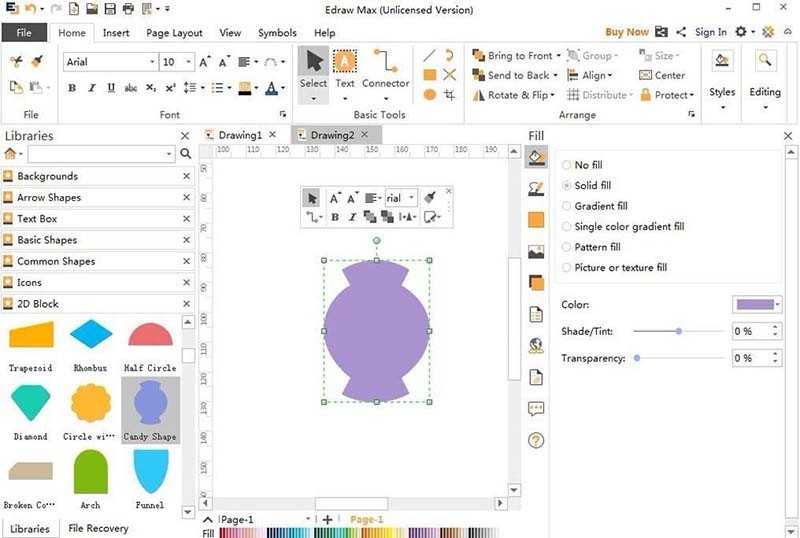Select Single color gradient fill
The height and width of the screenshot is (538, 800).
tap(623, 226)
